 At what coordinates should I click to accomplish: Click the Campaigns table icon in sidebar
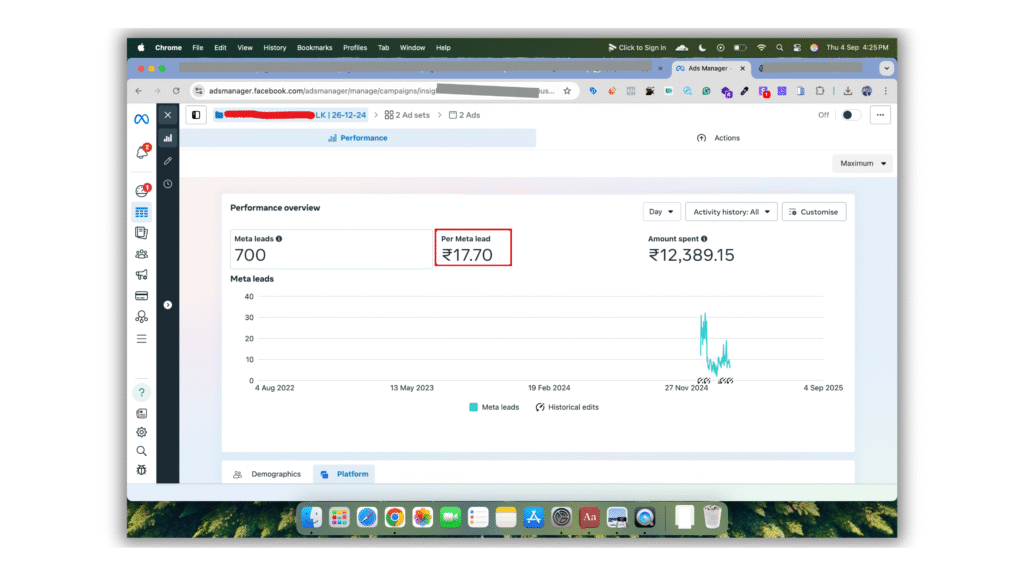click(142, 212)
